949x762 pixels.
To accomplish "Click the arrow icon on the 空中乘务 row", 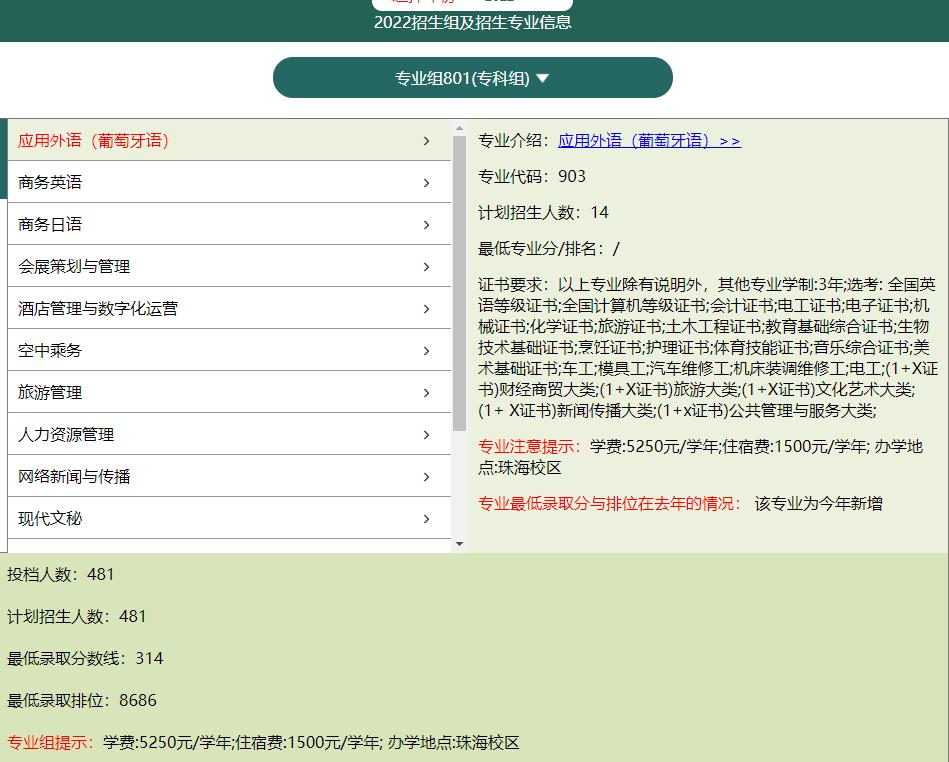I will tap(427, 350).
